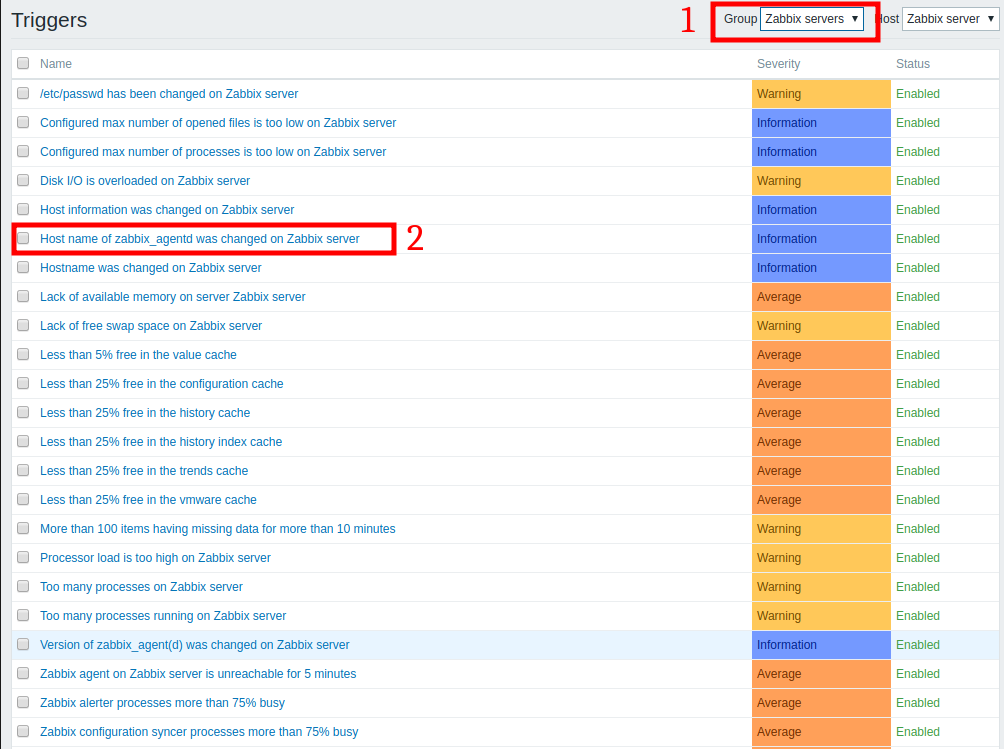Check the /etc/passwd has been changed trigger

coord(23,93)
